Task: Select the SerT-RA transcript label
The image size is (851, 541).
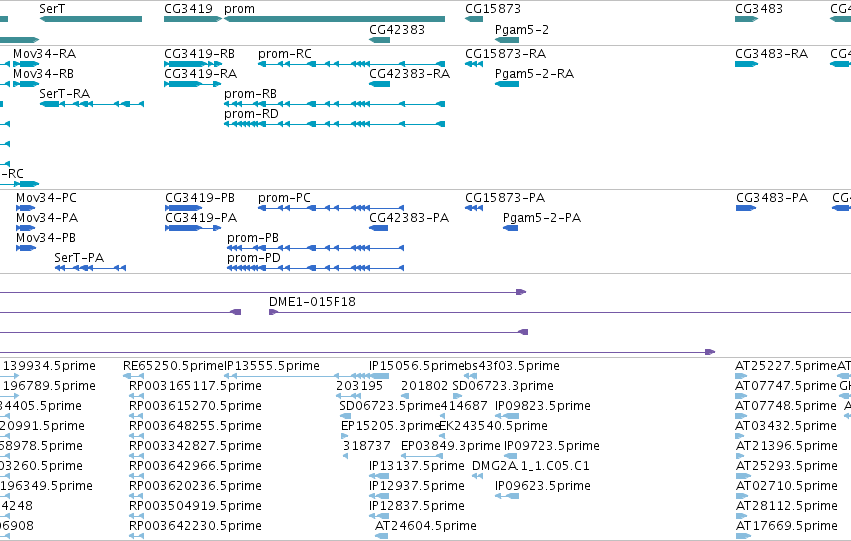Action: (x=65, y=94)
